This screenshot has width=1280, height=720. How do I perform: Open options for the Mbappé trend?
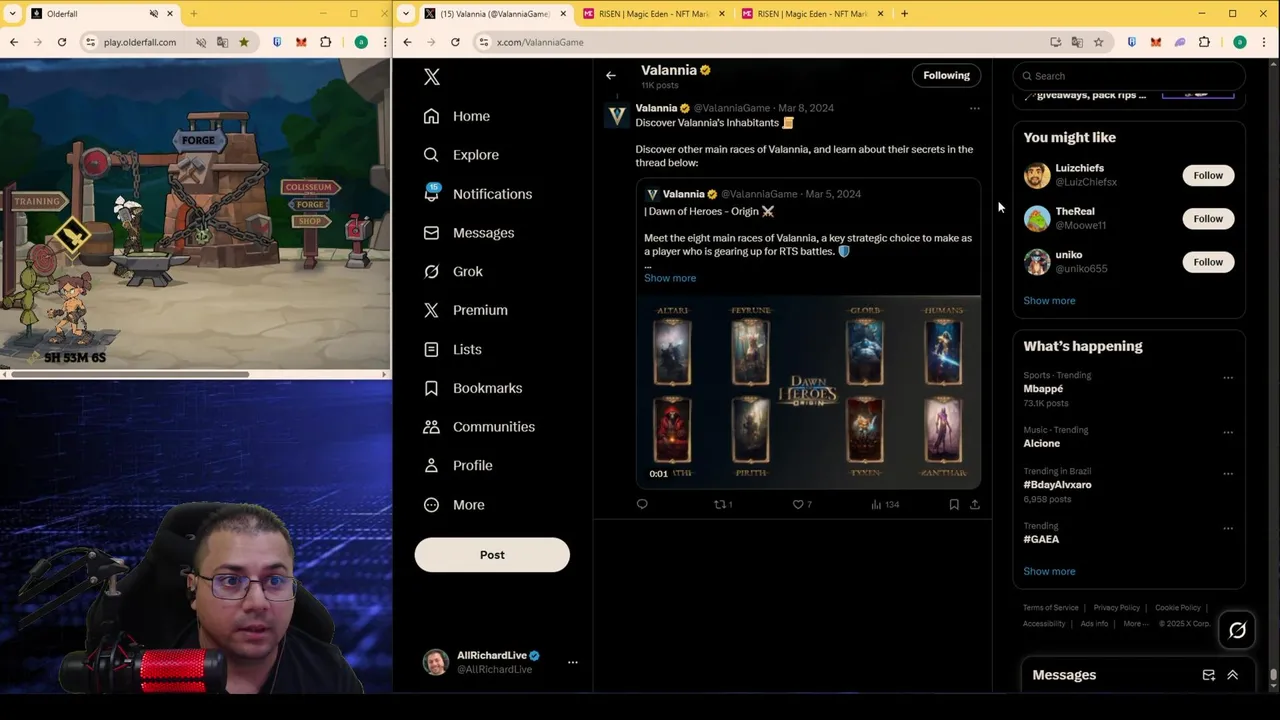1228,378
